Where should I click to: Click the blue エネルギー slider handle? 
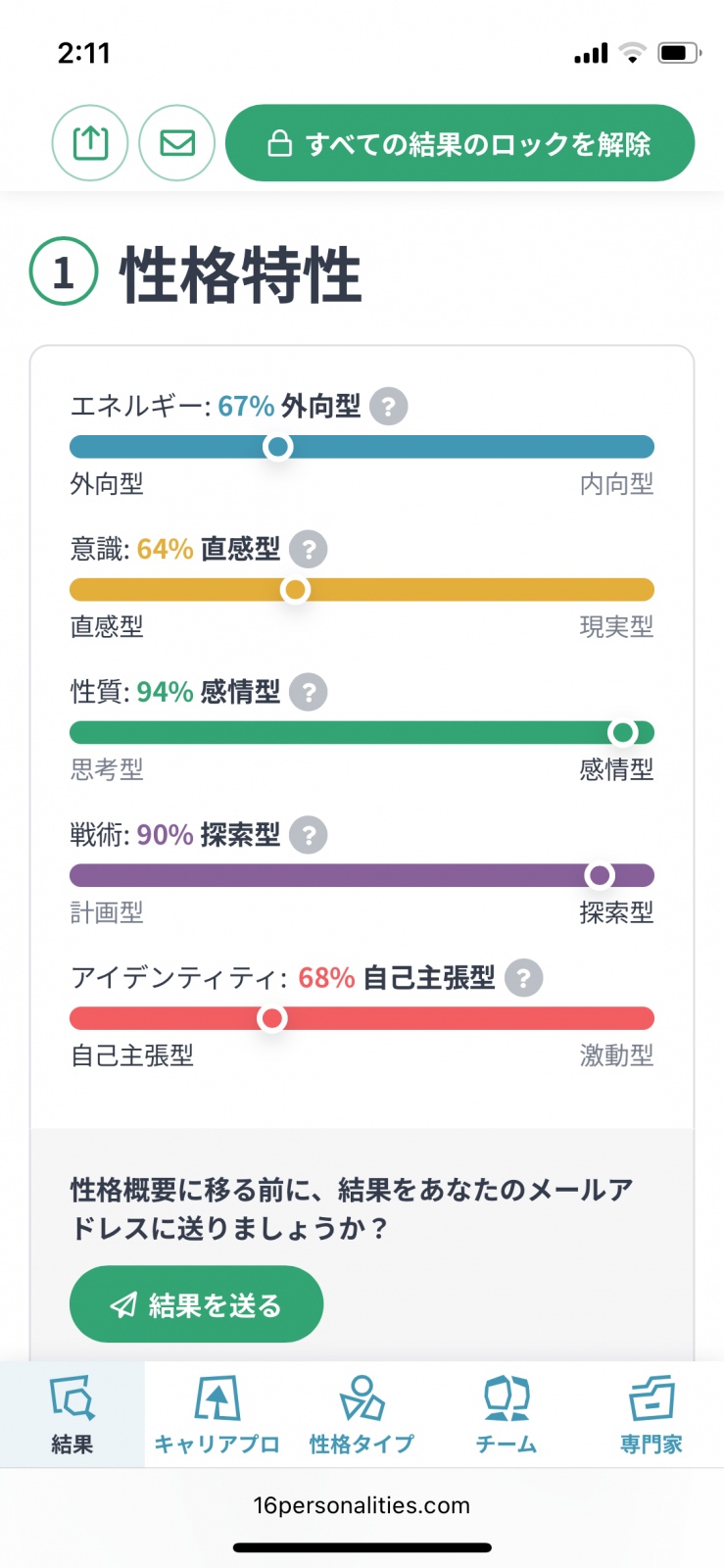point(278,447)
